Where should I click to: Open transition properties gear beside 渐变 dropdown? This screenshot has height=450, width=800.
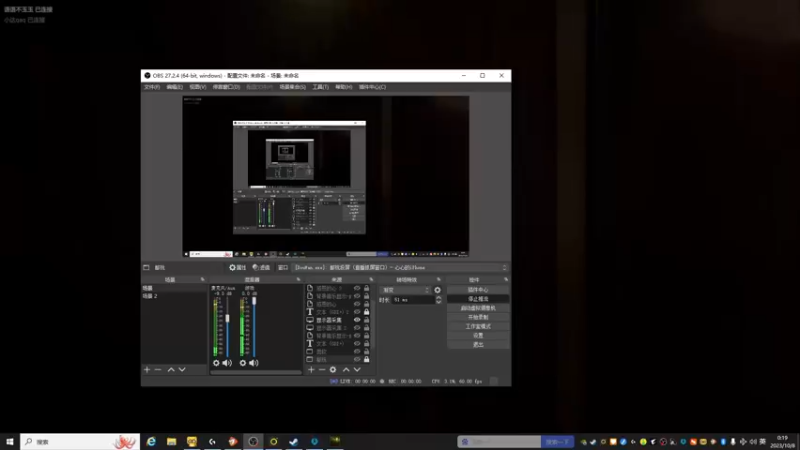[x=437, y=290]
